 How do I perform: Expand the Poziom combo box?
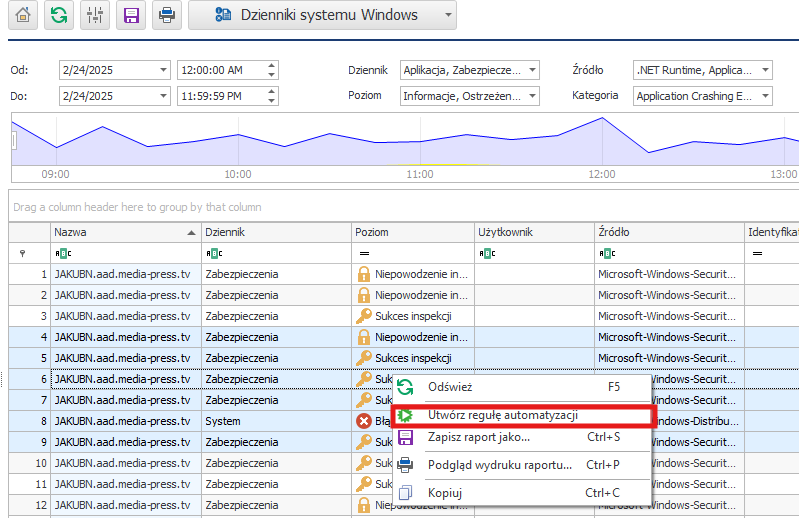pos(532,96)
